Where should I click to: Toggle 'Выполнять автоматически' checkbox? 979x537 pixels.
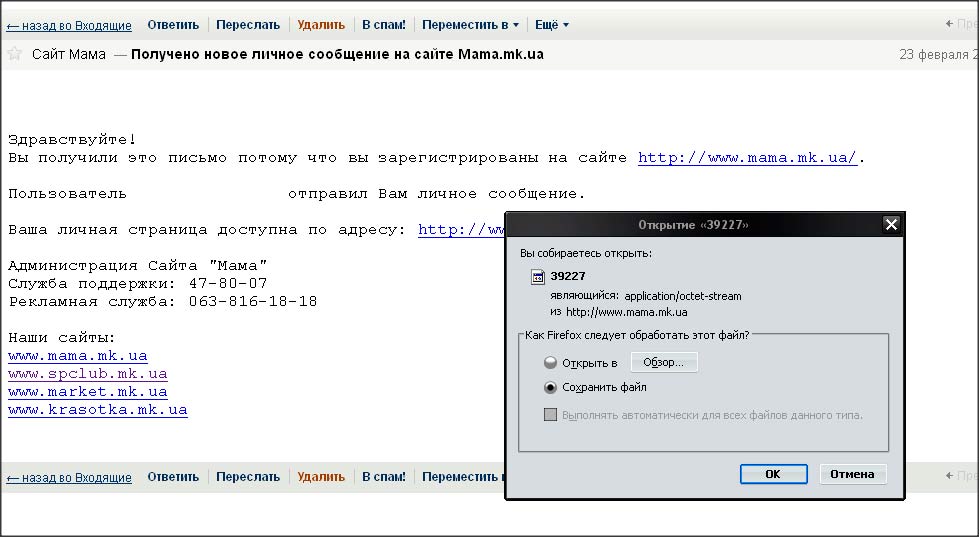tap(550, 415)
